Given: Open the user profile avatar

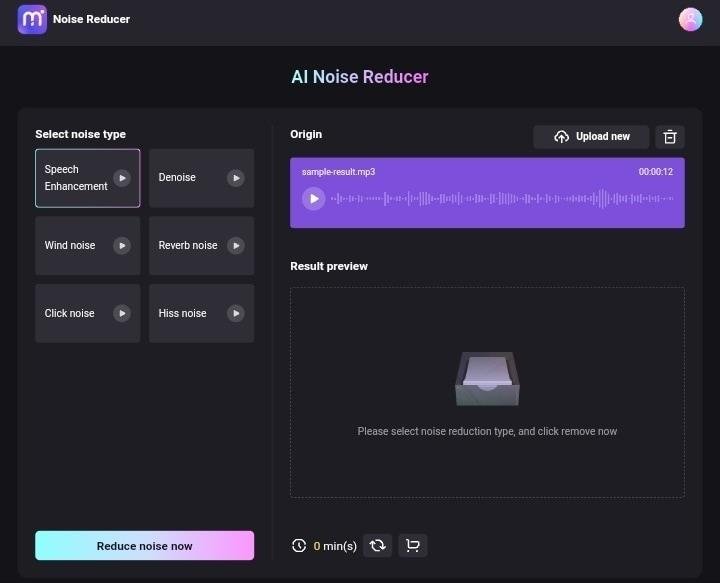Looking at the screenshot, I should tap(690, 20).
